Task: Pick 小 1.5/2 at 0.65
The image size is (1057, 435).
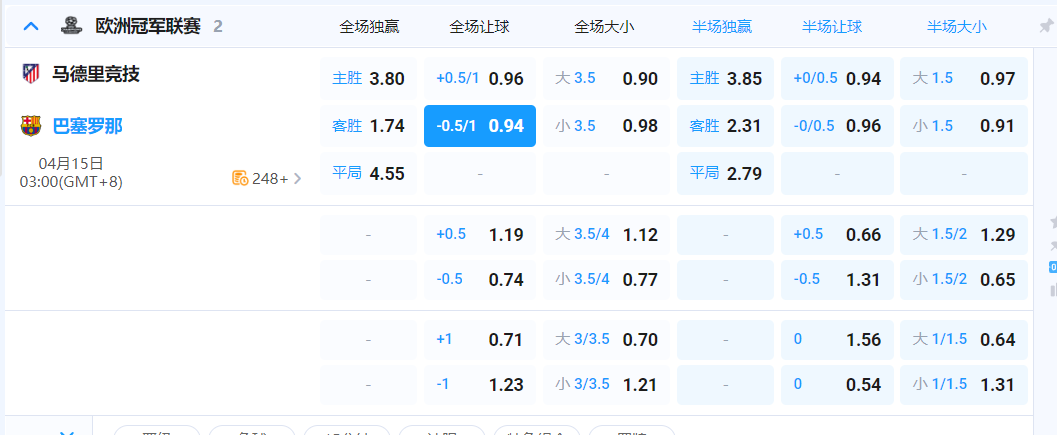Action: [964, 279]
